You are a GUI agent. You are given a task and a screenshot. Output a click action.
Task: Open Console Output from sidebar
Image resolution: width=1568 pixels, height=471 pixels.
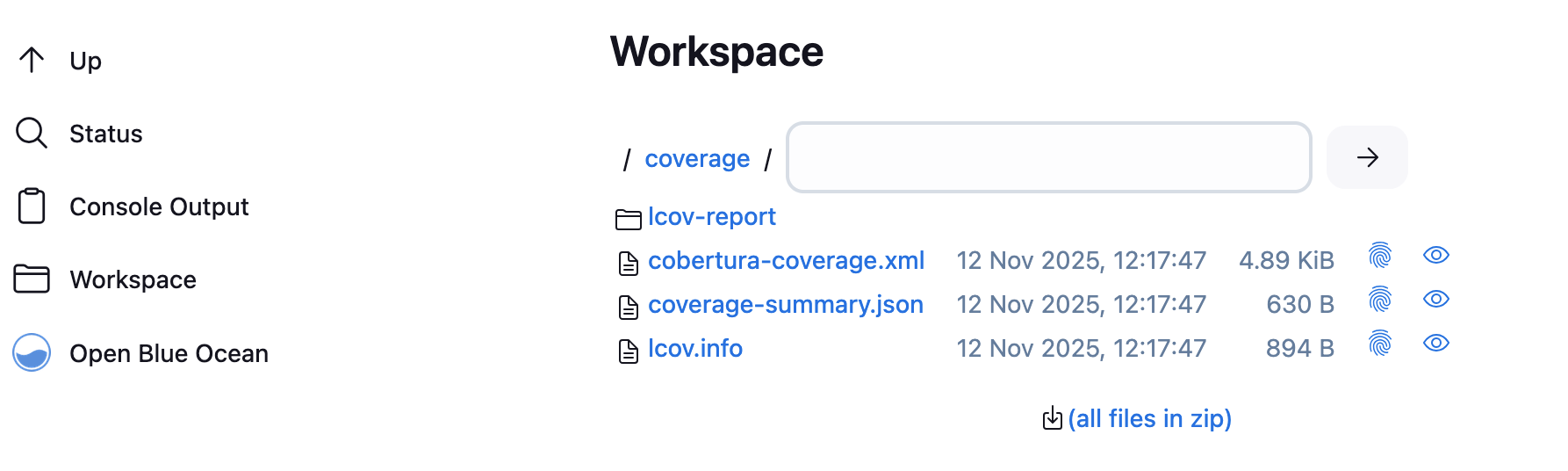pyautogui.click(x=158, y=207)
